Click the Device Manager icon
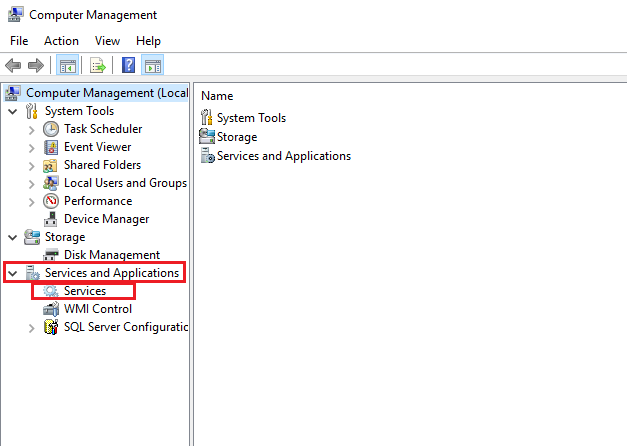The image size is (627, 446). [x=50, y=219]
